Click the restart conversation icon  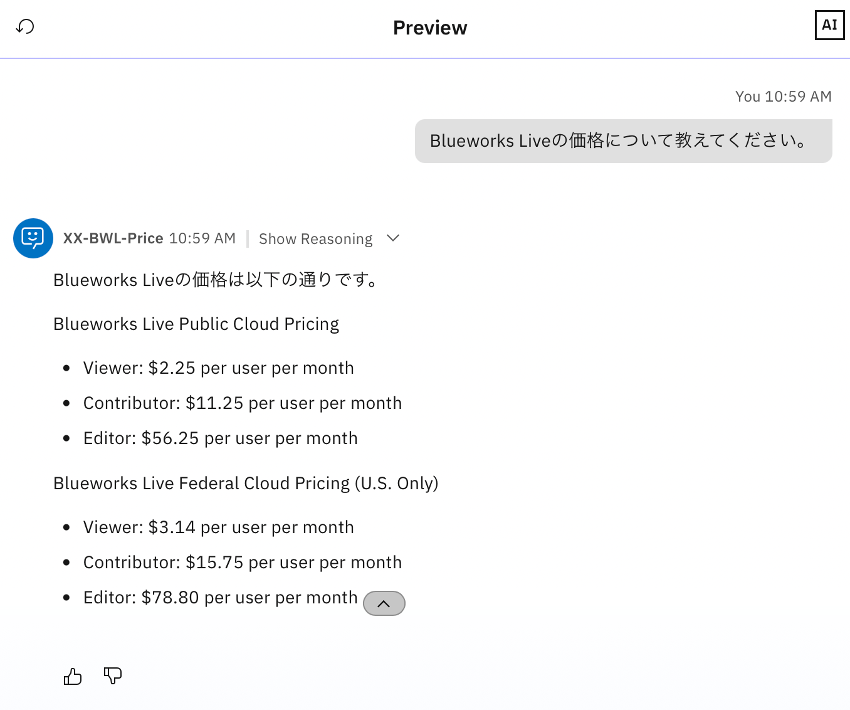[26, 27]
